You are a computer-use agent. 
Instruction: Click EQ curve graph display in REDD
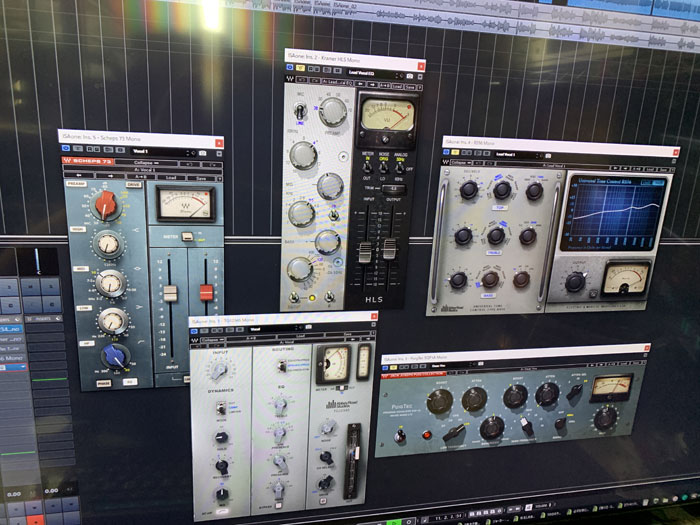(x=613, y=212)
